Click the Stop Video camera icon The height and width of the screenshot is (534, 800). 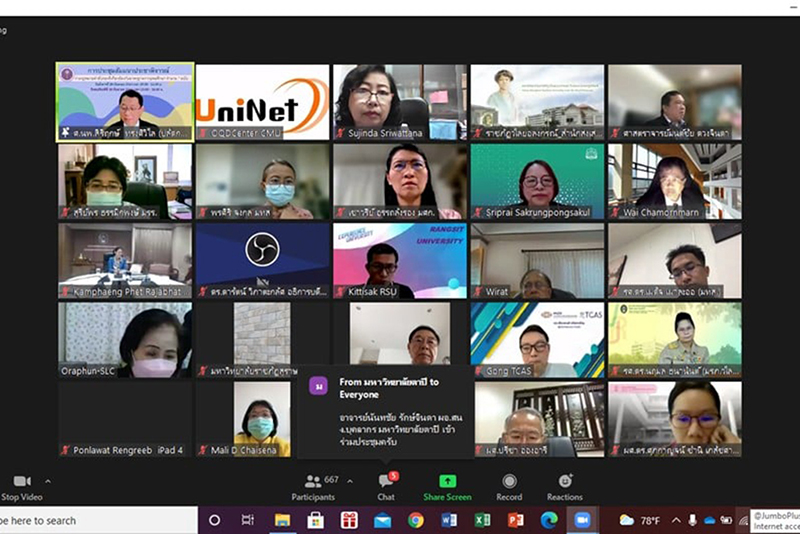pyautogui.click(x=21, y=481)
